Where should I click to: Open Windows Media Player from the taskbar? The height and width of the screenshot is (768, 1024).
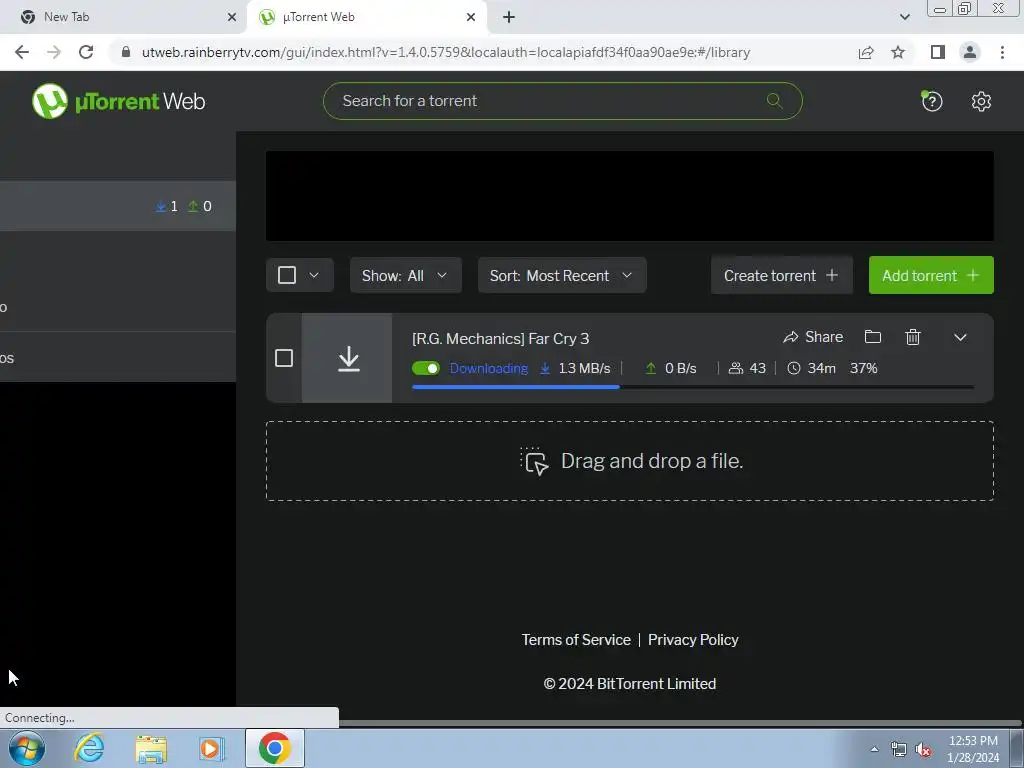[212, 748]
